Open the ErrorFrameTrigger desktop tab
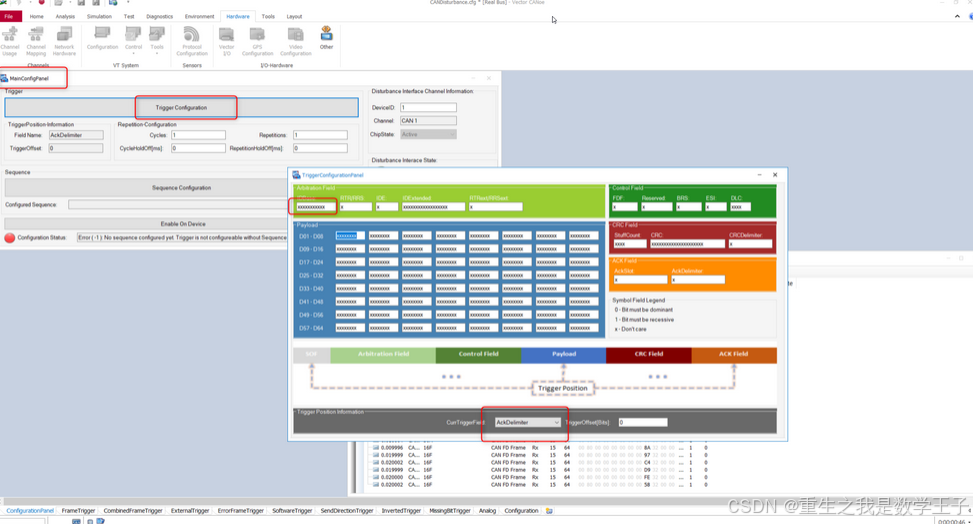The width and height of the screenshot is (973, 524). pos(241,511)
